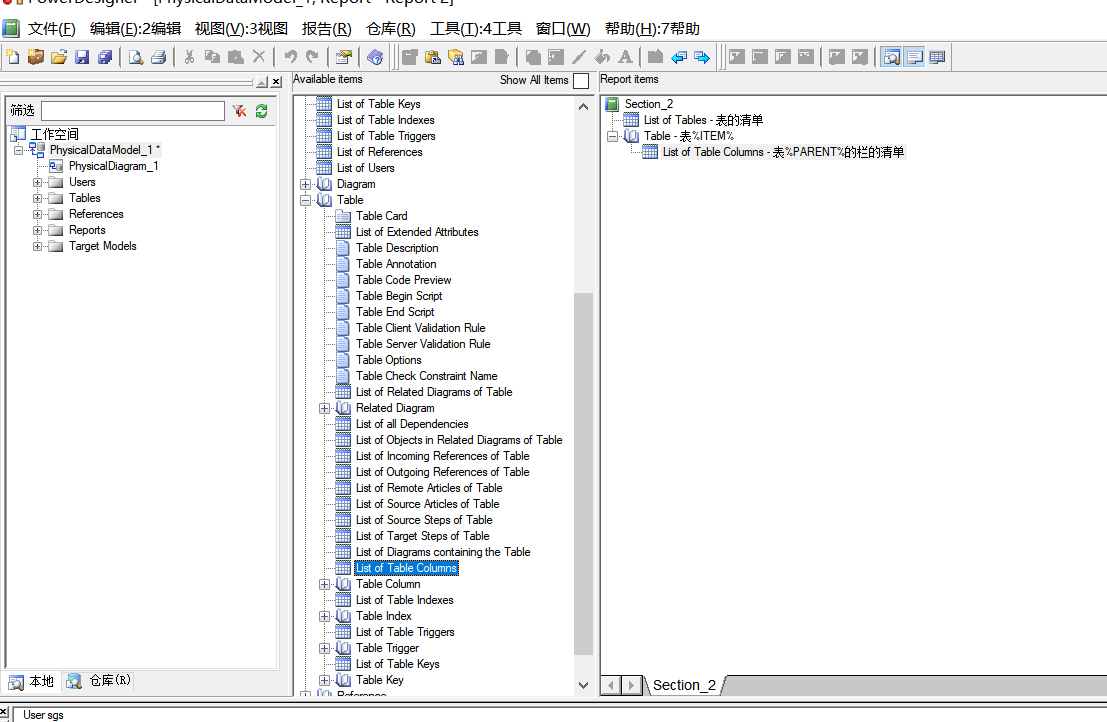Switch to the 仓库(R) browser tab
This screenshot has width=1107, height=722.
99,680
